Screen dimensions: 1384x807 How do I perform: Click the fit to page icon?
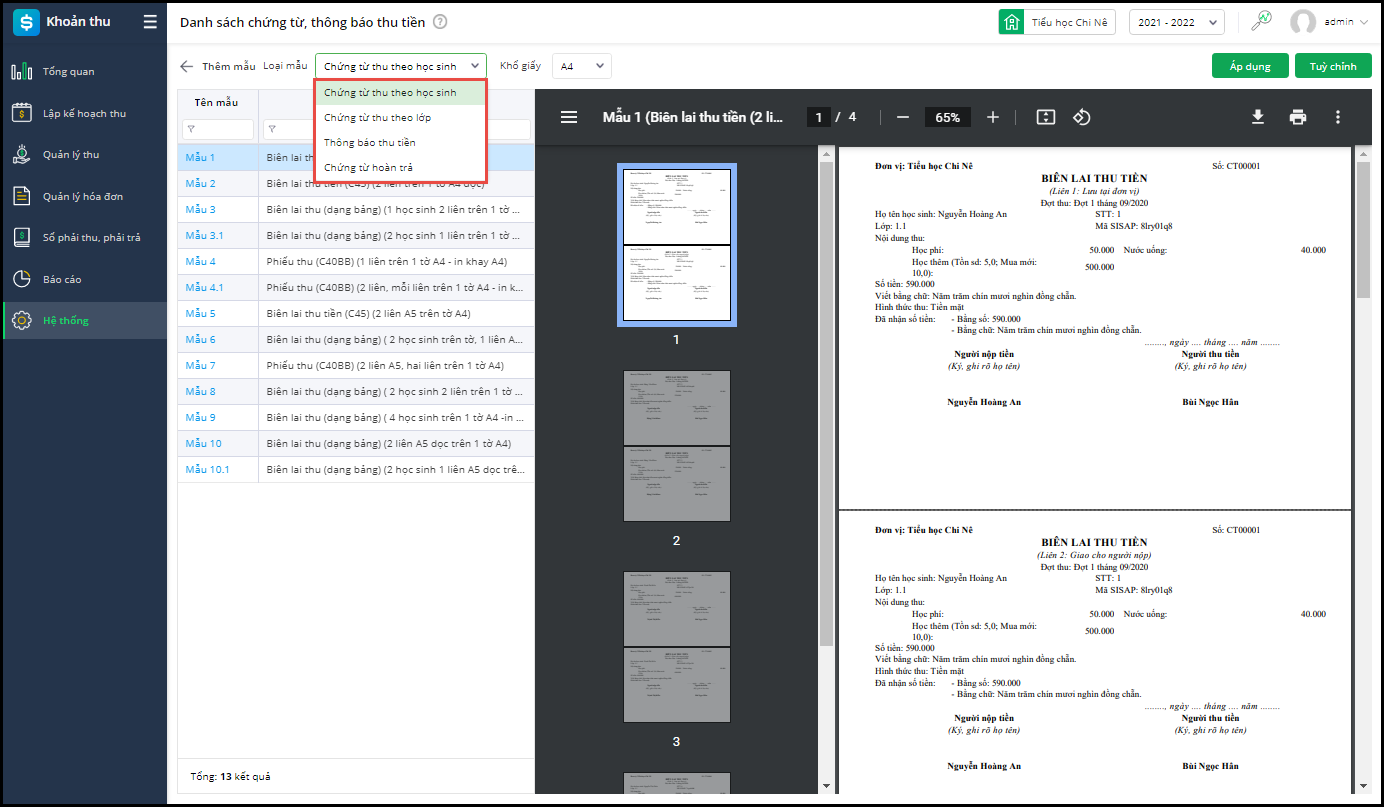pos(1045,117)
